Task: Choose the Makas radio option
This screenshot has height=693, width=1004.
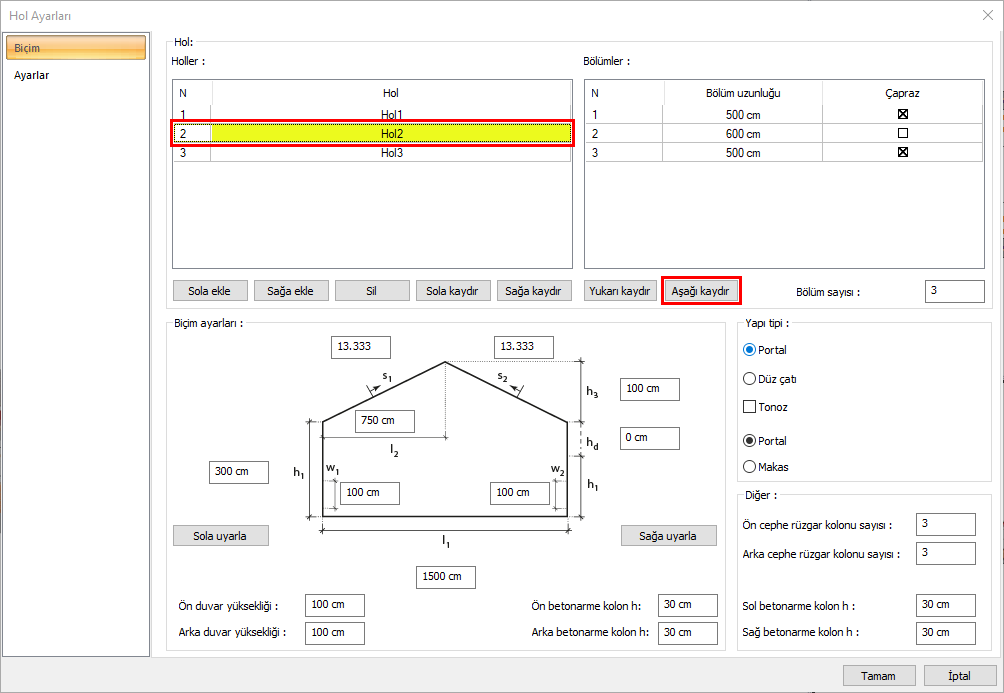Action: pyautogui.click(x=750, y=466)
